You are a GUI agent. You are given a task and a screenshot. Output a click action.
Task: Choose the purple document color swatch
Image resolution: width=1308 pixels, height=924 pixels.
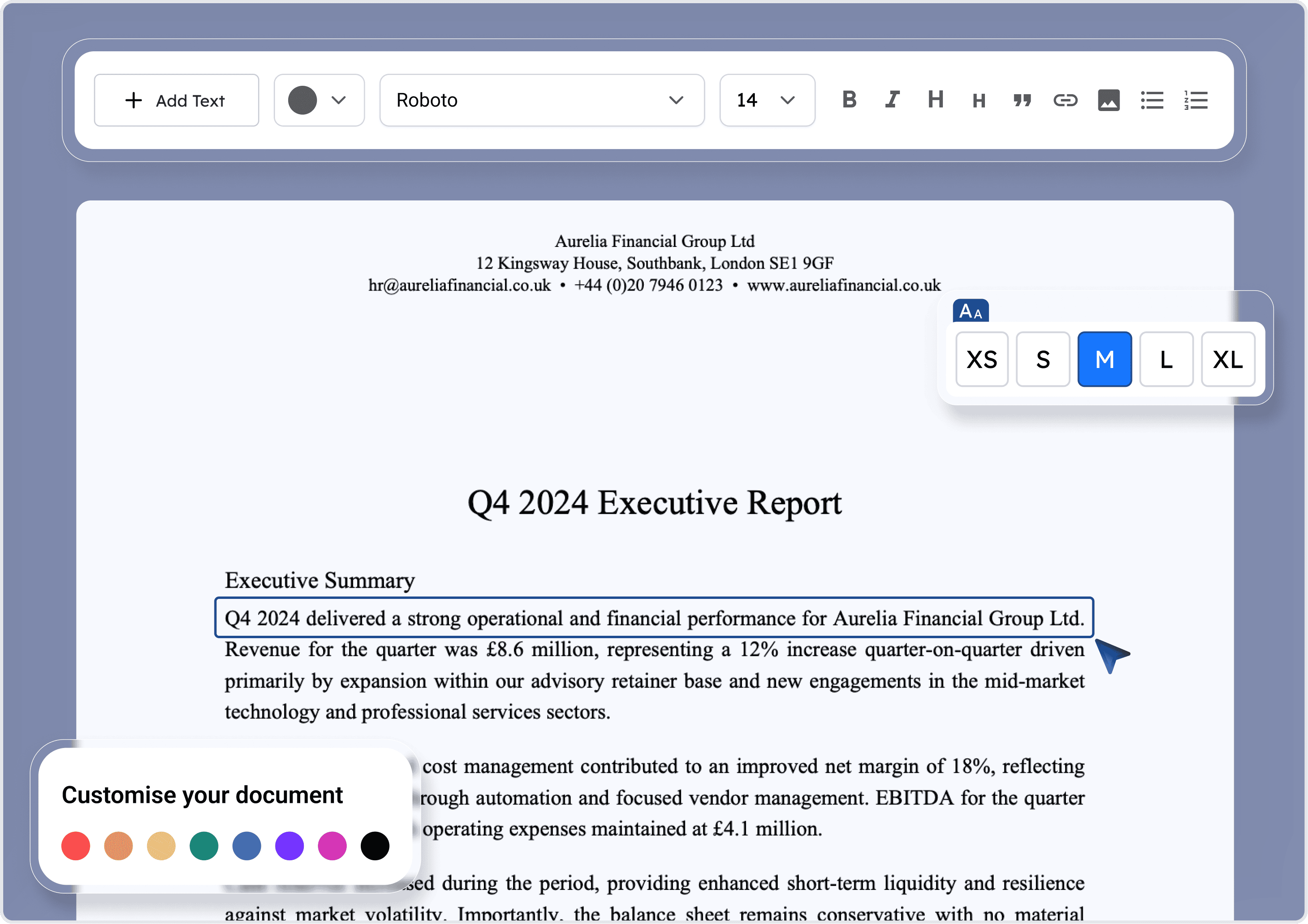click(x=289, y=845)
